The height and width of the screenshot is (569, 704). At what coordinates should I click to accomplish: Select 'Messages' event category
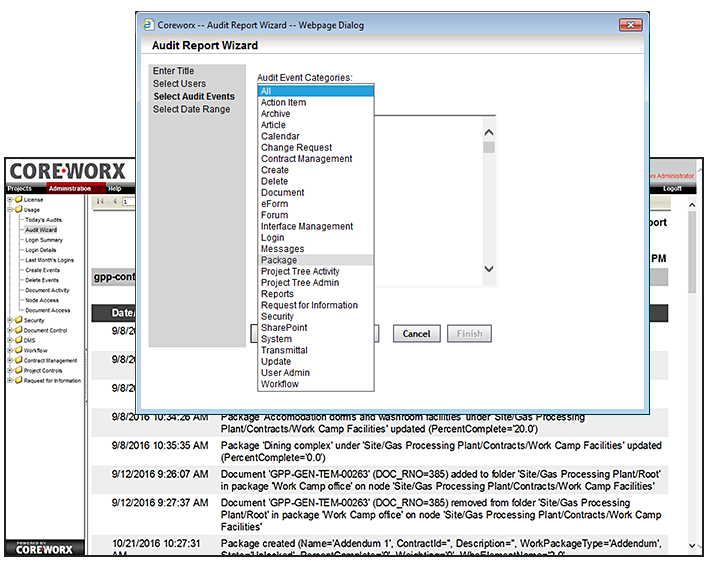[x=315, y=249]
